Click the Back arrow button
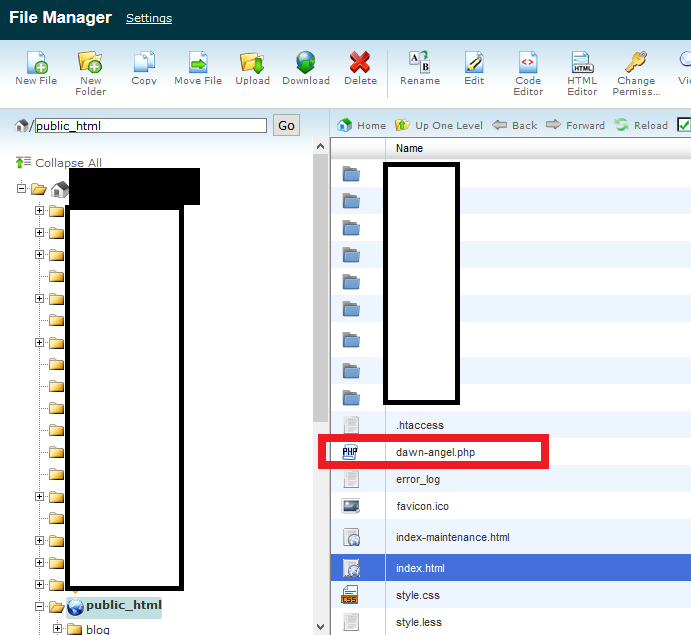Image resolution: width=691 pixels, height=635 pixels. [x=514, y=125]
